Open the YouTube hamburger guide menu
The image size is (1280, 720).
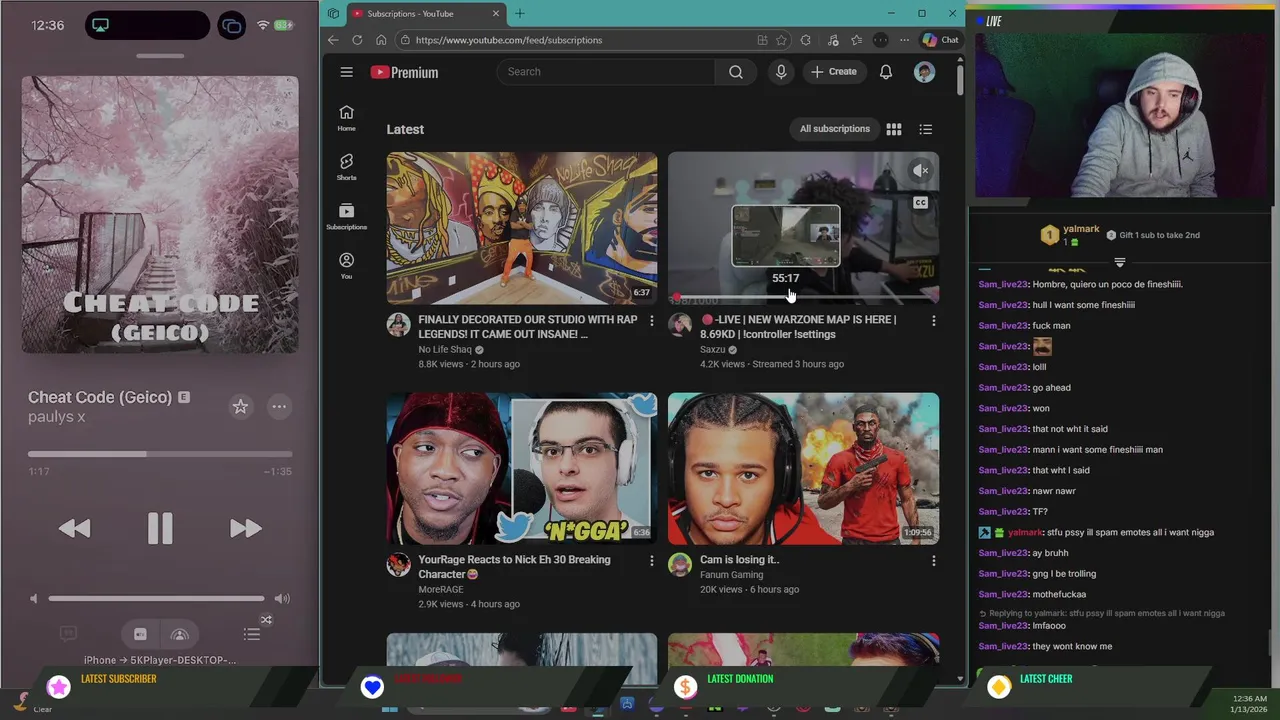coord(346,72)
